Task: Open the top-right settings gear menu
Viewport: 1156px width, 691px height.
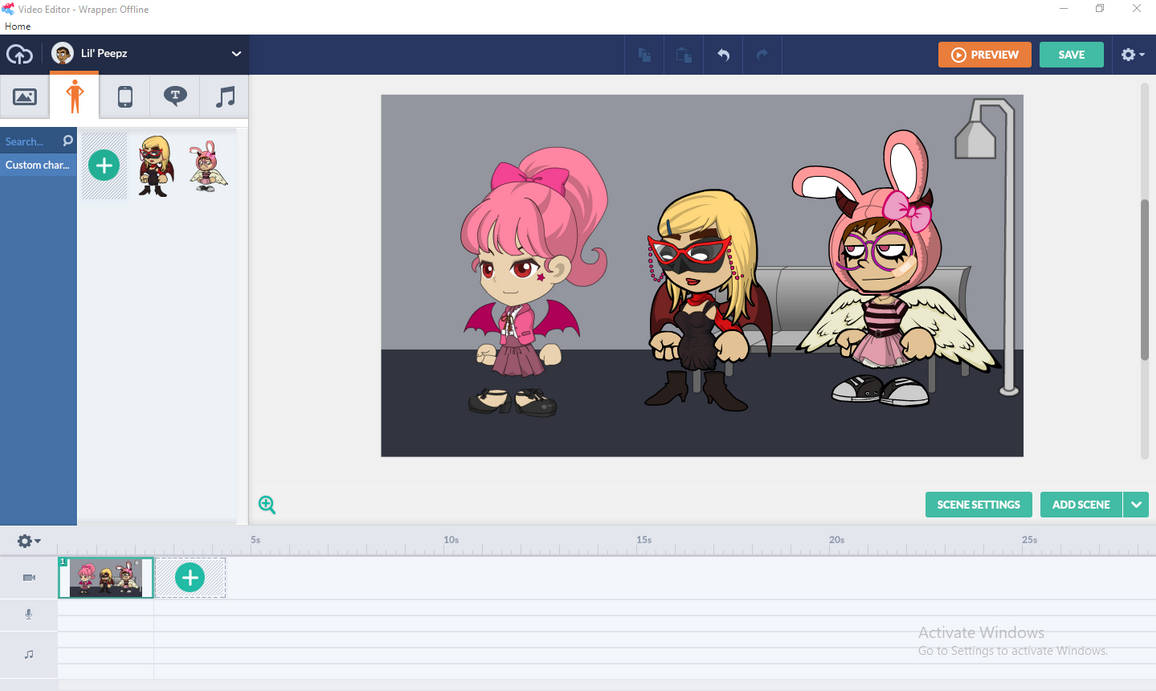Action: (1132, 55)
